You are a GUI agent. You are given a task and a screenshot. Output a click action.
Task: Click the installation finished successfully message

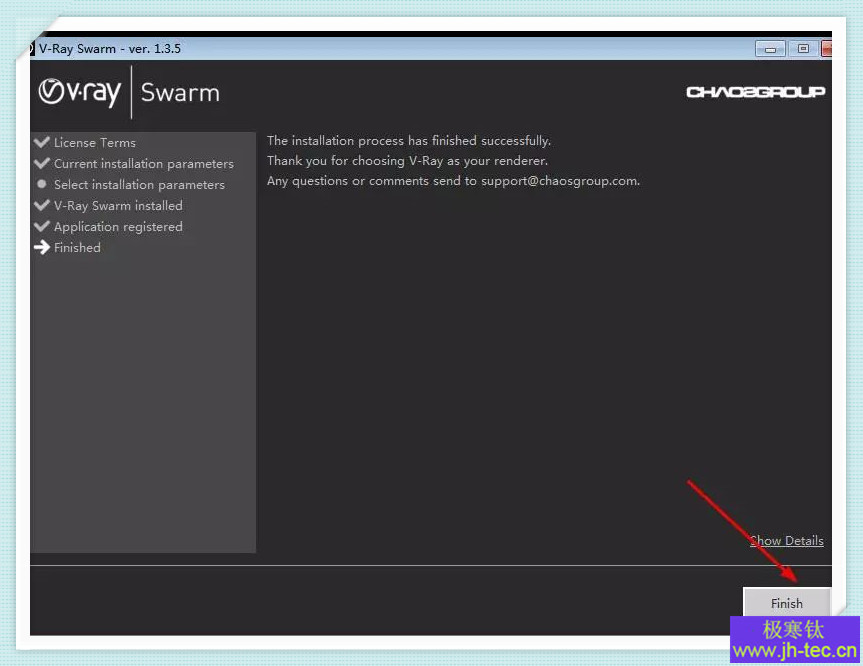tap(409, 141)
